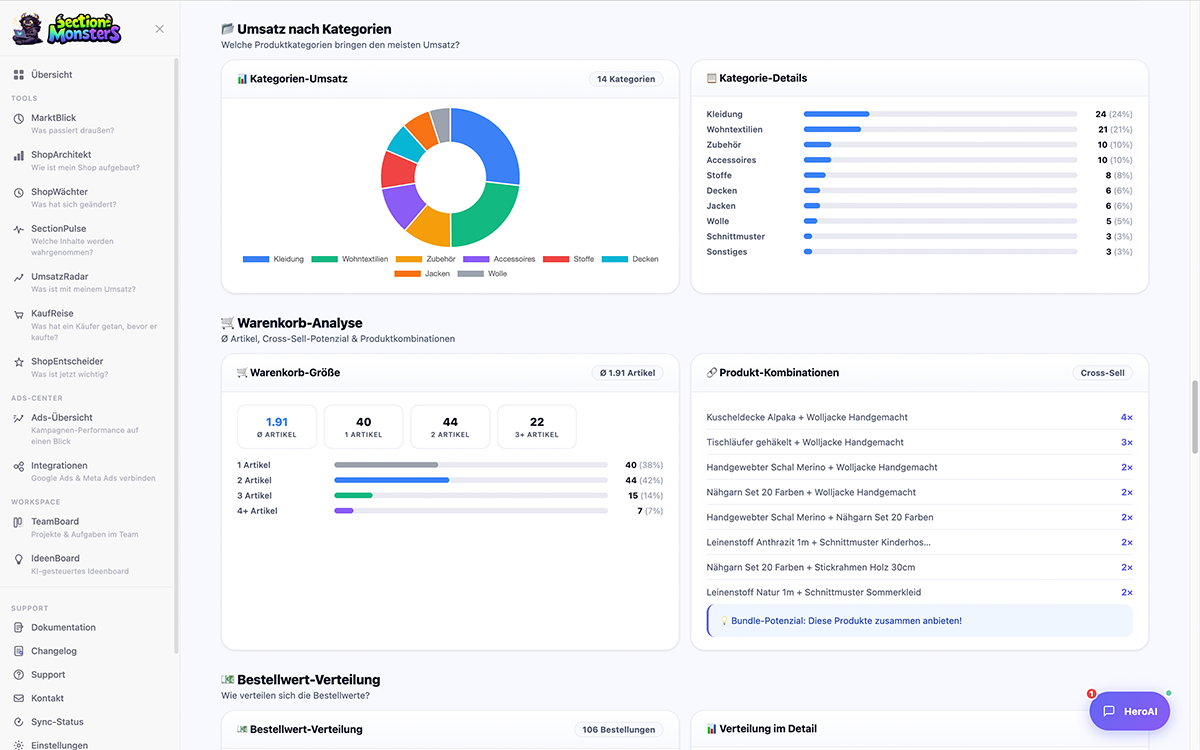Click the ShopArchitekt bar chart icon

click(19, 155)
